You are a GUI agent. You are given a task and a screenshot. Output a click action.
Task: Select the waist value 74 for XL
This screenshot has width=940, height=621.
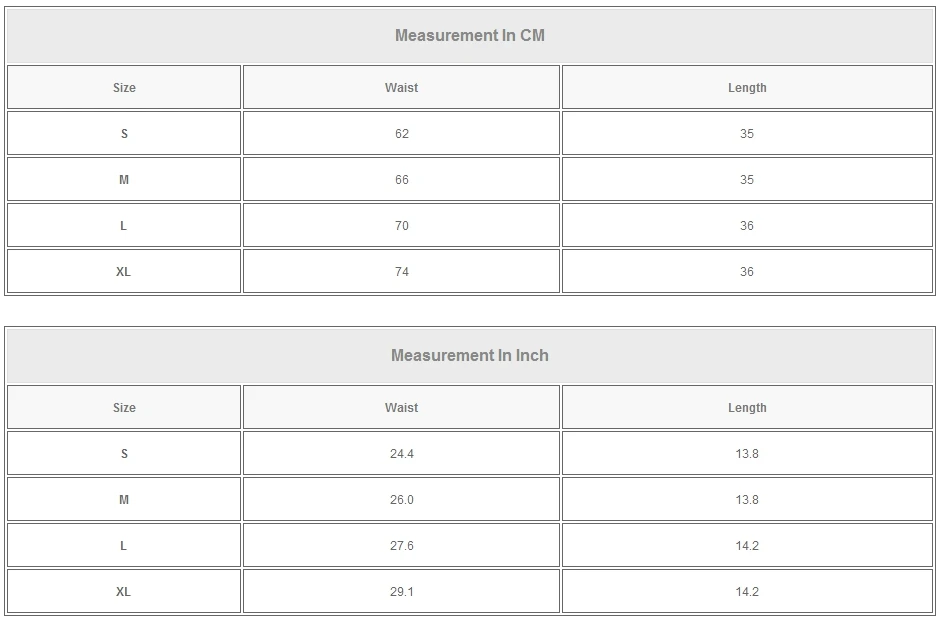tap(401, 272)
